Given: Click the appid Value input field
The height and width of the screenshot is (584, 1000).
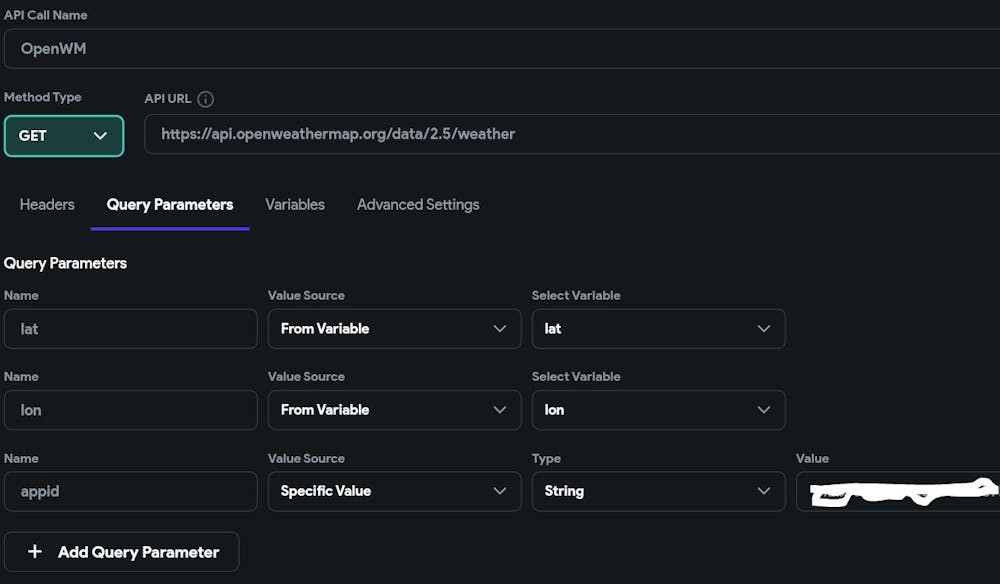Looking at the screenshot, I should [897, 491].
